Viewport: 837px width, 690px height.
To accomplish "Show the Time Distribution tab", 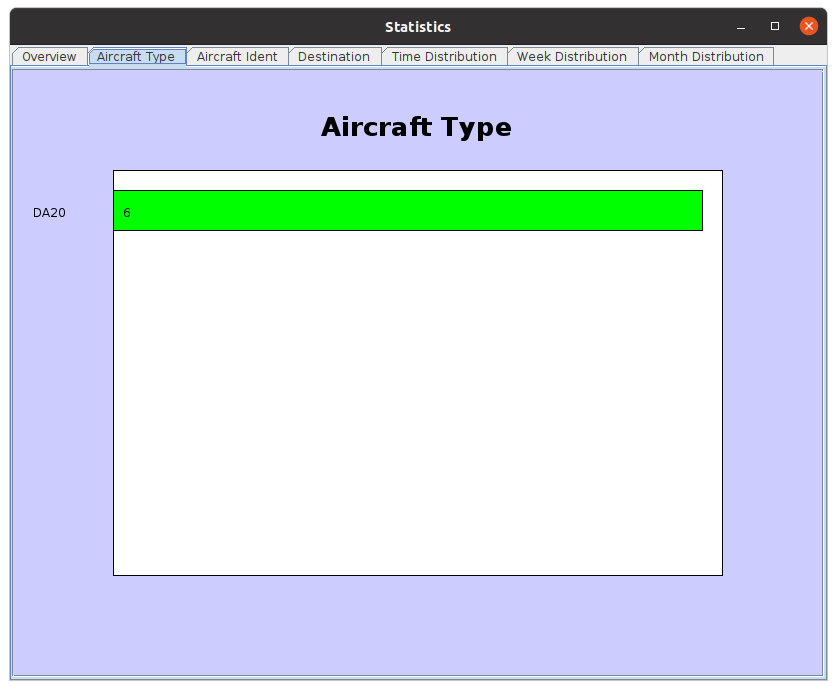I will pyautogui.click(x=444, y=57).
